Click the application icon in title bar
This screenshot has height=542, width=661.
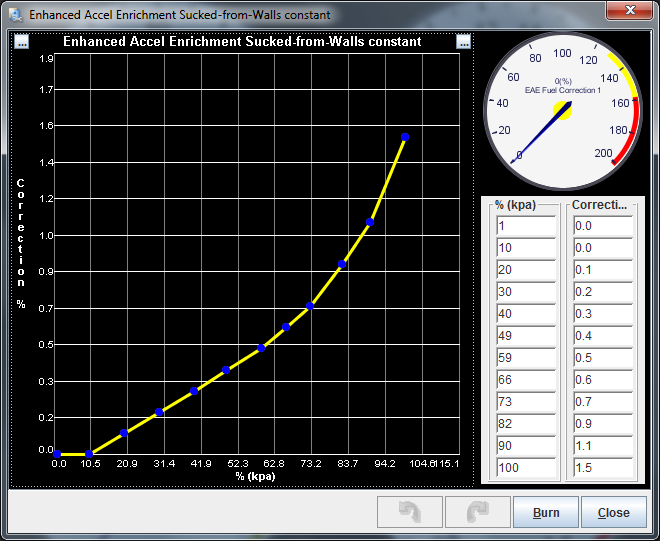(15, 15)
